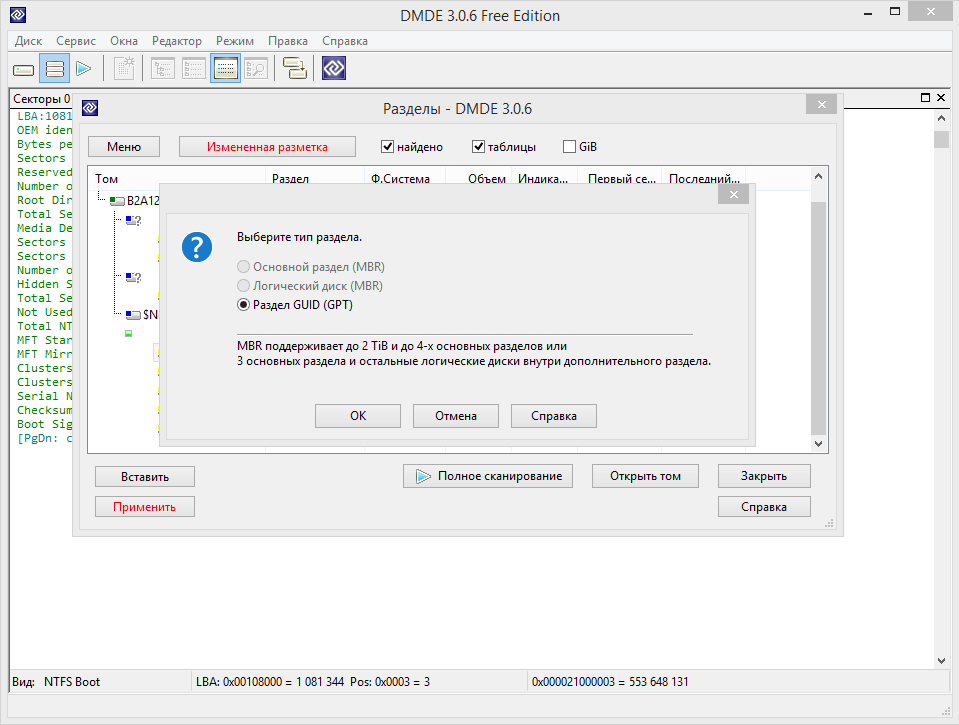The image size is (959, 725).
Task: Click the $N volume icon in tree
Action: coord(133,315)
